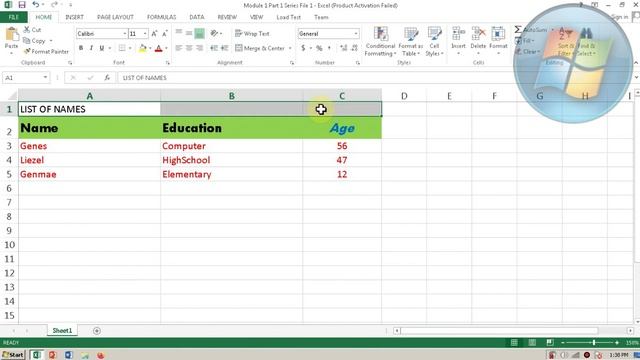Decrease font size with the small A icon
The height and width of the screenshot is (360, 640).
pos(164,33)
